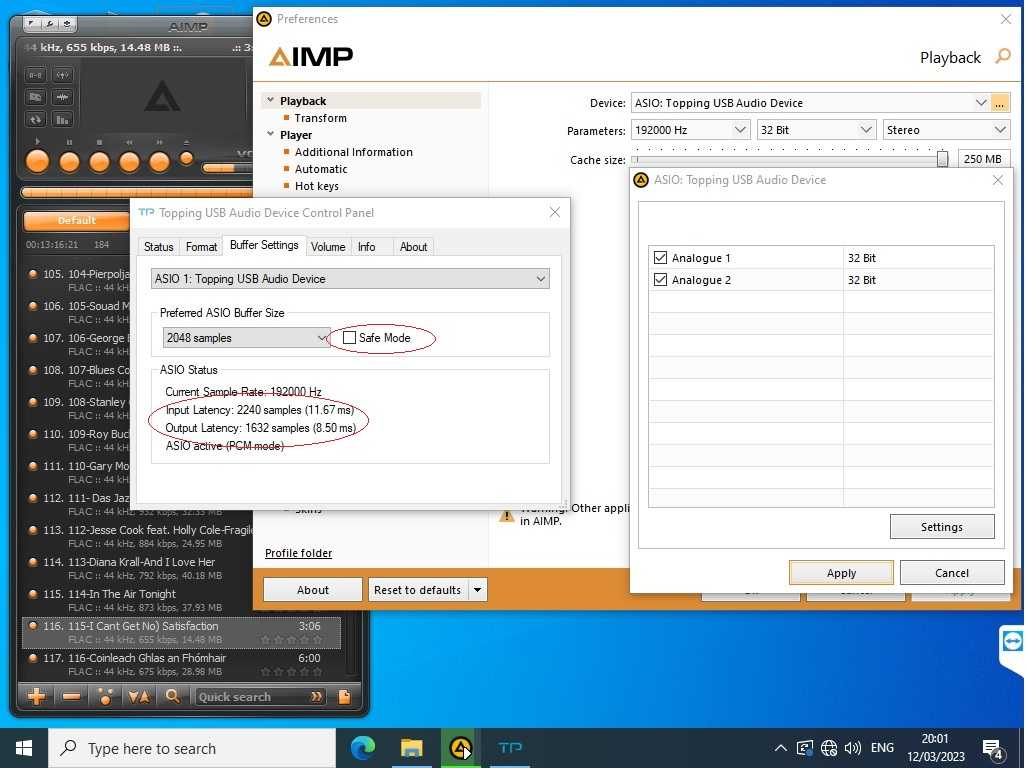Switch to the Status tab
Viewport: 1027px width, 768px height.
click(x=159, y=247)
